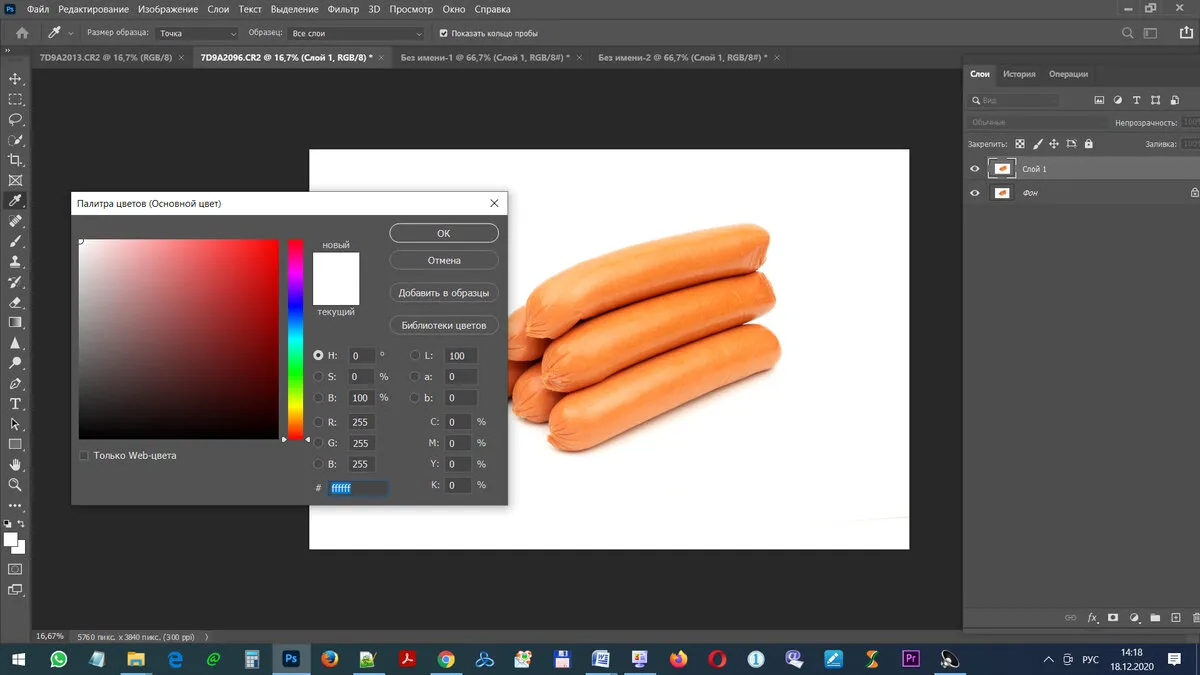The height and width of the screenshot is (675, 1200).
Task: Select the Eraser tool
Action: click(x=15, y=302)
